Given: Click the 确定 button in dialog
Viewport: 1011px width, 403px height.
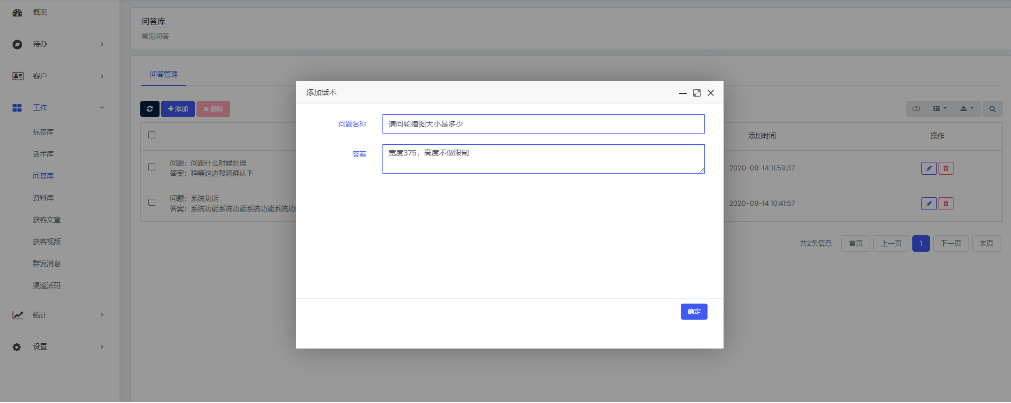Looking at the screenshot, I should pyautogui.click(x=694, y=311).
